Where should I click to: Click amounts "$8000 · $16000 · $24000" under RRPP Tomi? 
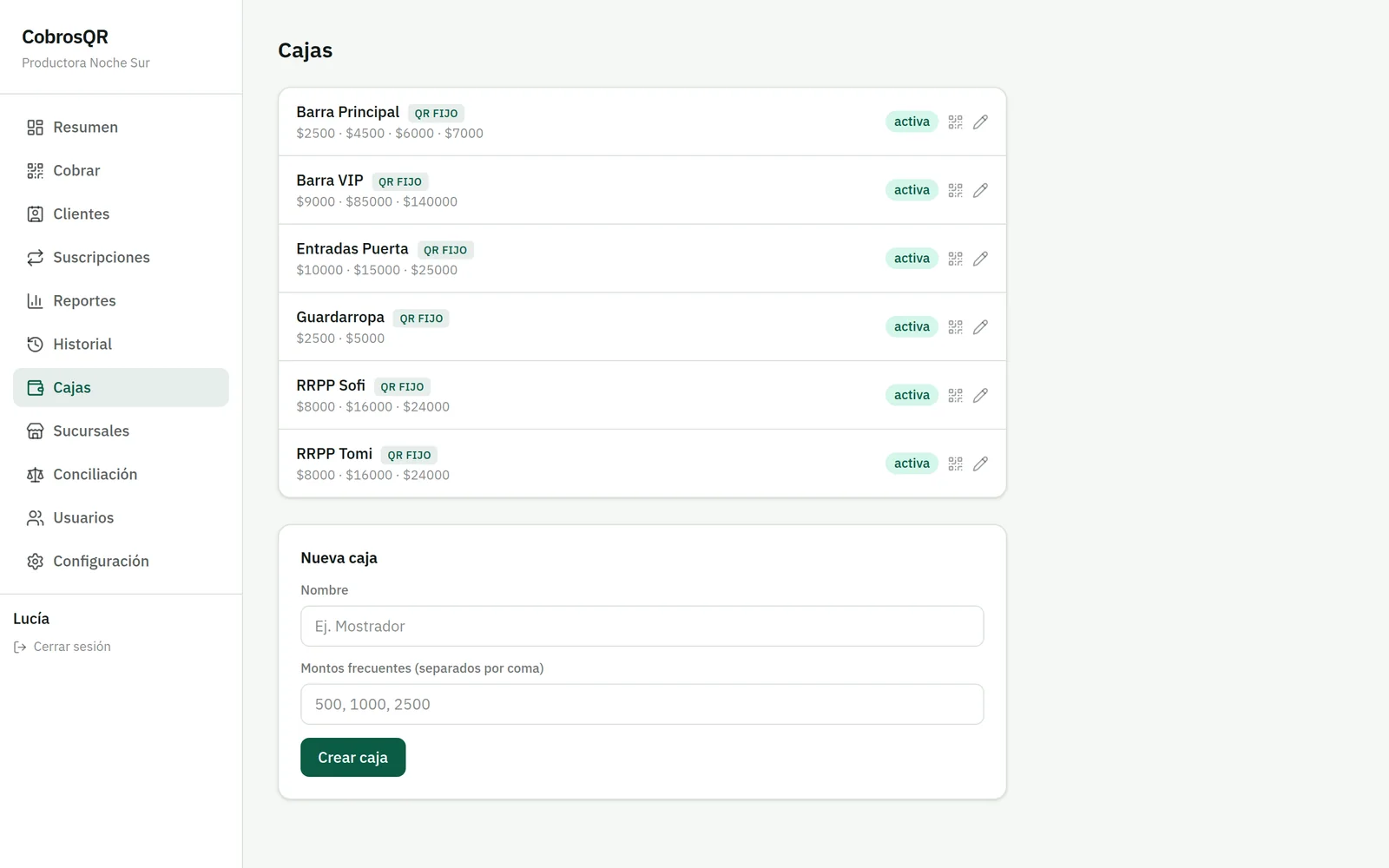tap(373, 476)
